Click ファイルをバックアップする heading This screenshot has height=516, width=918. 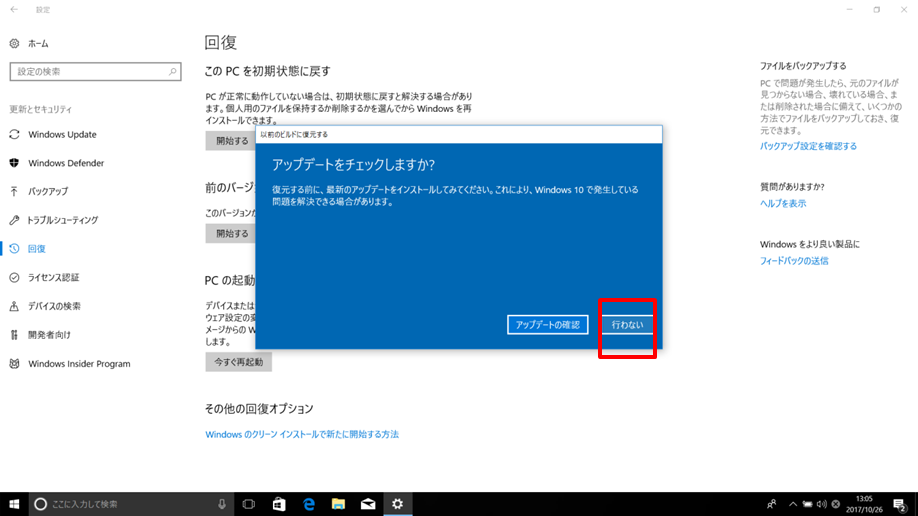(x=803, y=66)
